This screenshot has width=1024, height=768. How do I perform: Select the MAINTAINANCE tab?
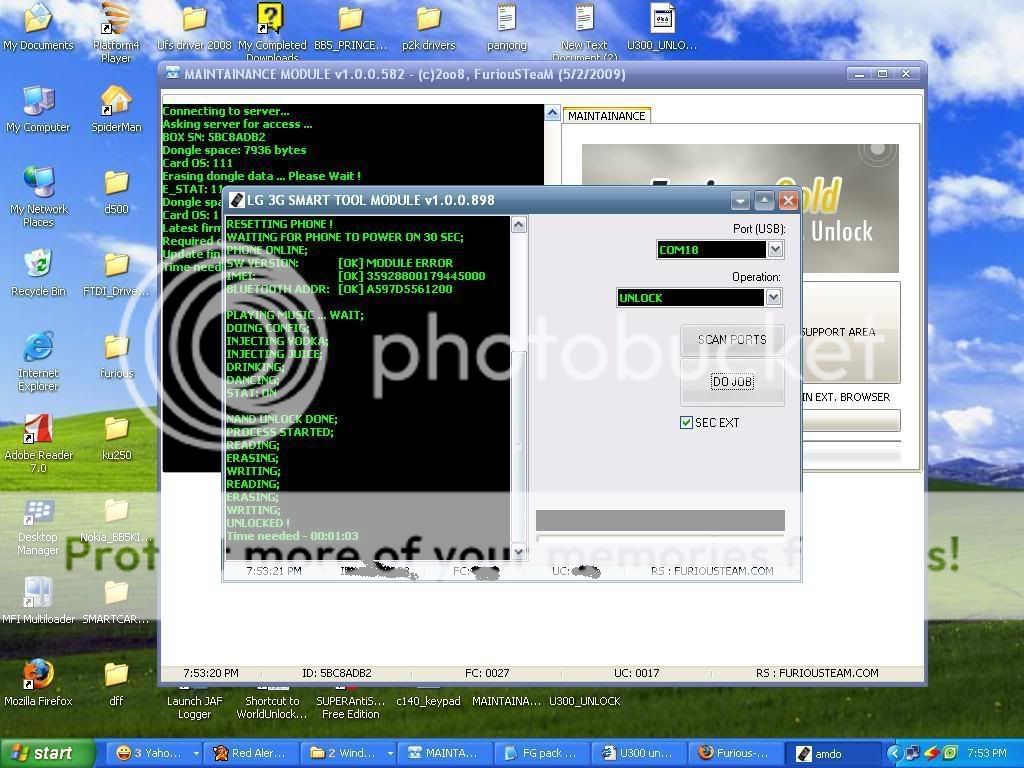point(606,116)
